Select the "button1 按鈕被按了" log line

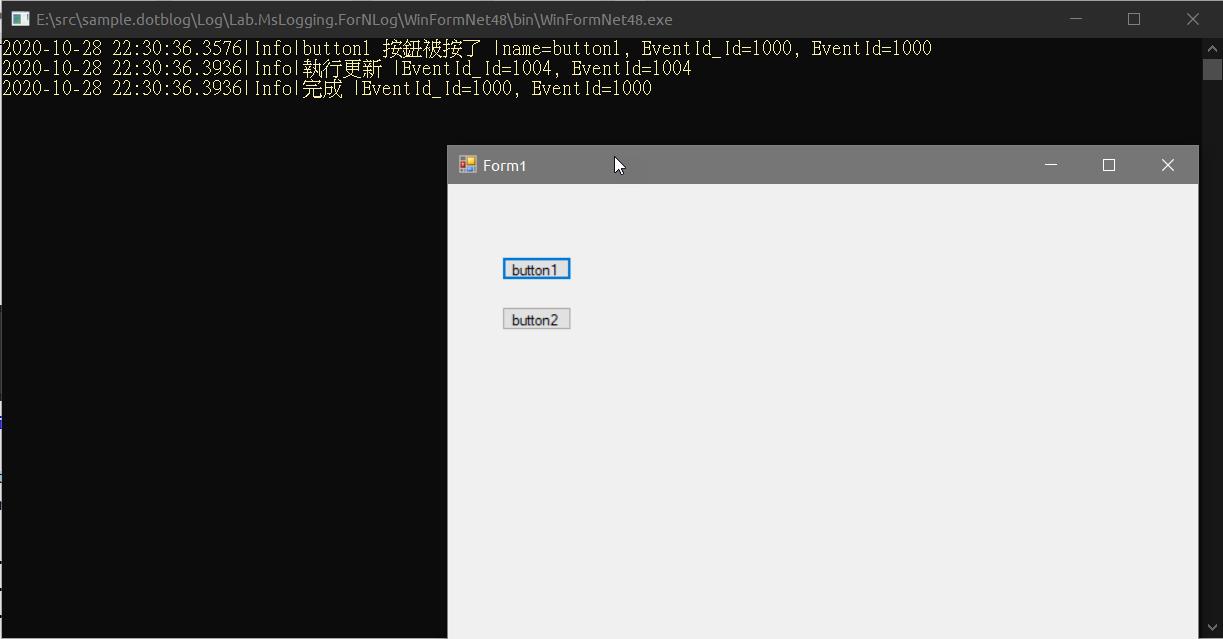tap(370, 47)
